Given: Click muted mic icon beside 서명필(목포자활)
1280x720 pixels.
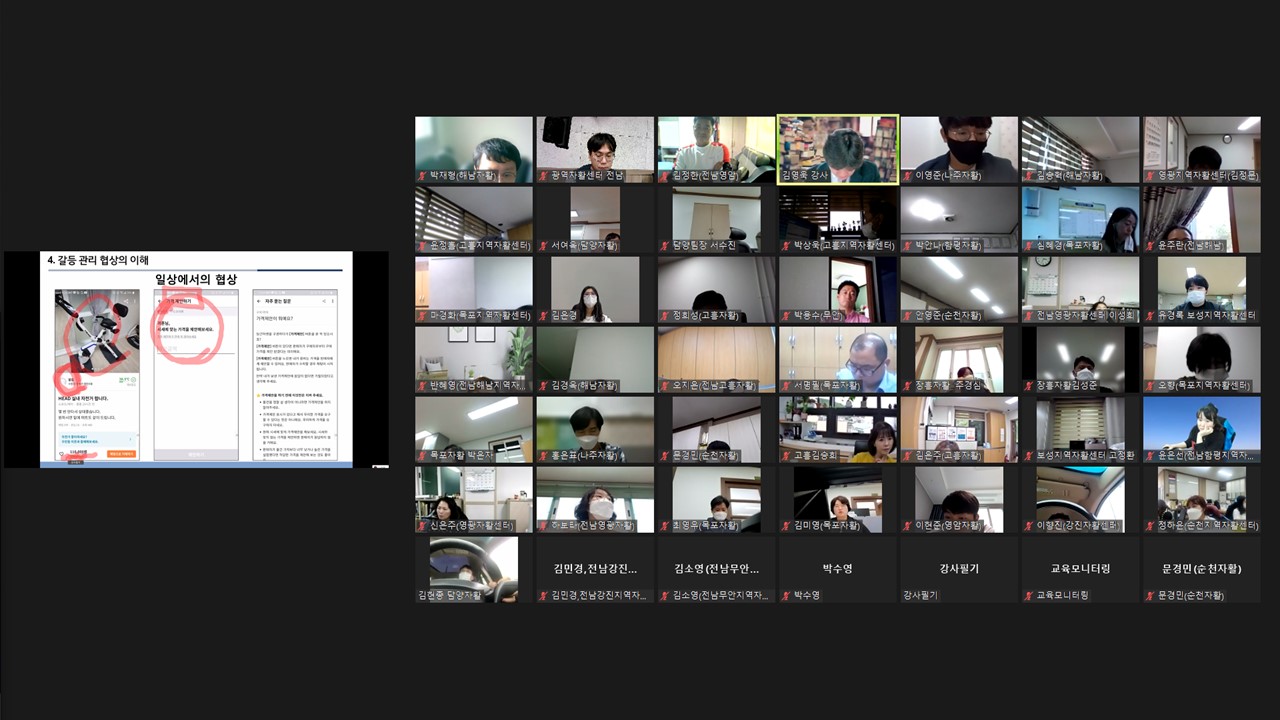Looking at the screenshot, I should point(786,386).
